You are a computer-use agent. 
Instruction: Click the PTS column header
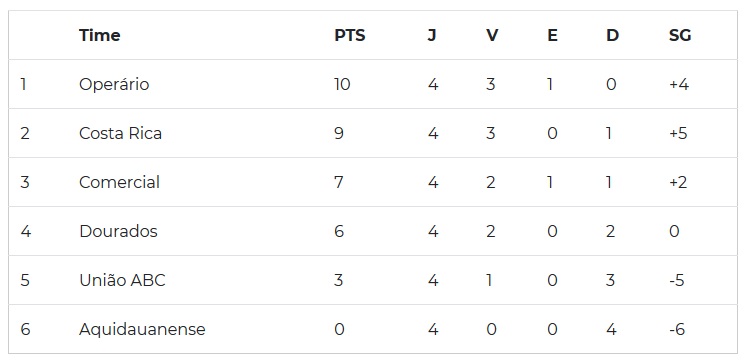(x=350, y=35)
